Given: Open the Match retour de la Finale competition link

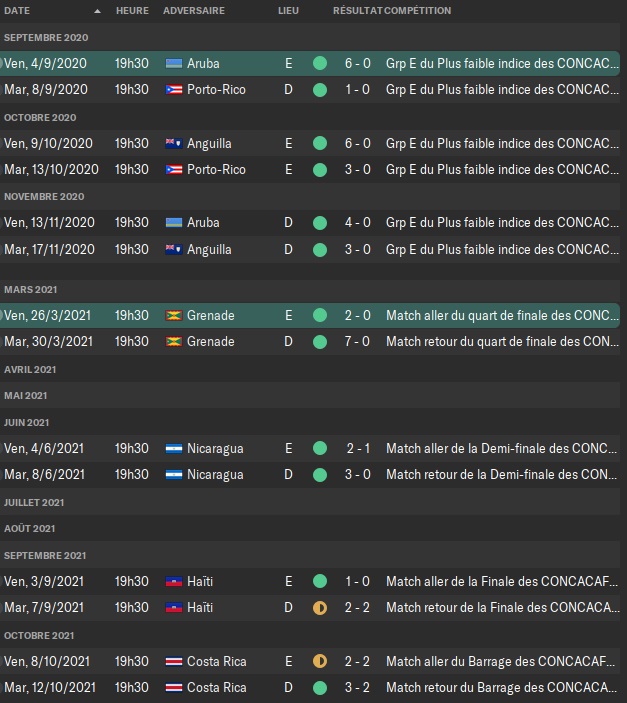Looking at the screenshot, I should pyautogui.click(x=500, y=607).
